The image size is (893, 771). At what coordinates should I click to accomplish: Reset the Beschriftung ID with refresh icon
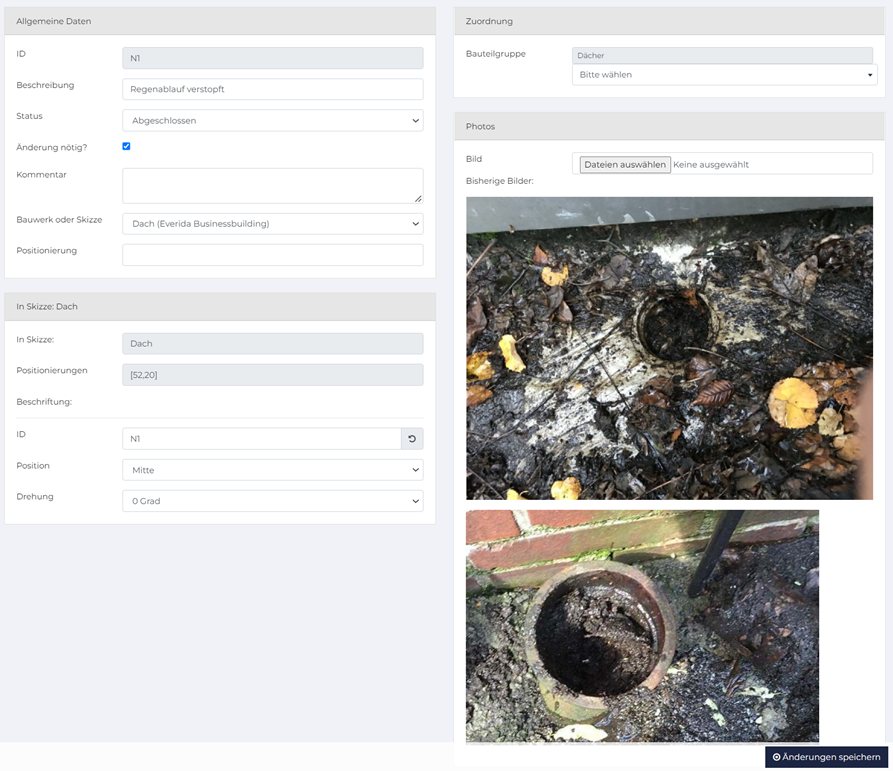coord(412,439)
